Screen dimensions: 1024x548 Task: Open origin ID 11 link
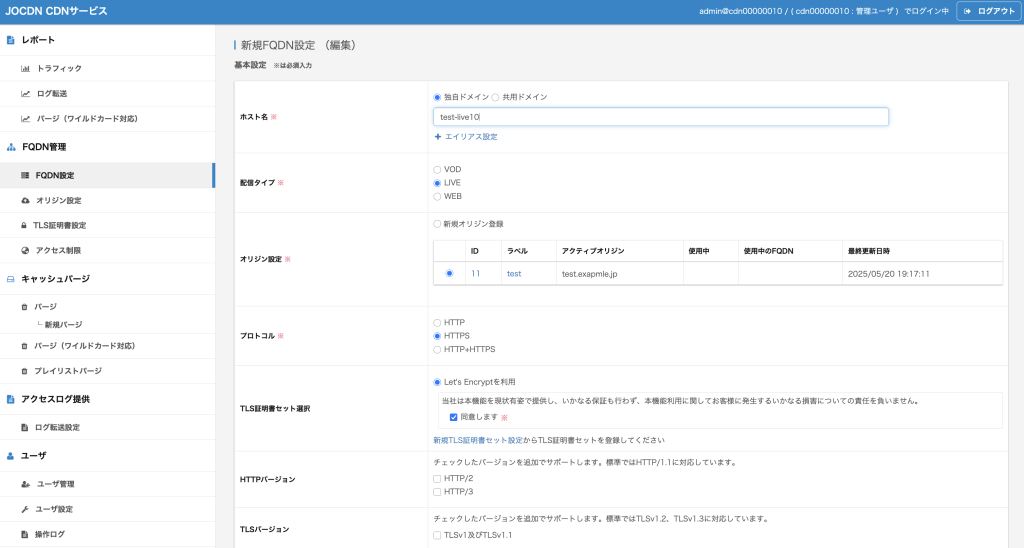click(x=475, y=274)
